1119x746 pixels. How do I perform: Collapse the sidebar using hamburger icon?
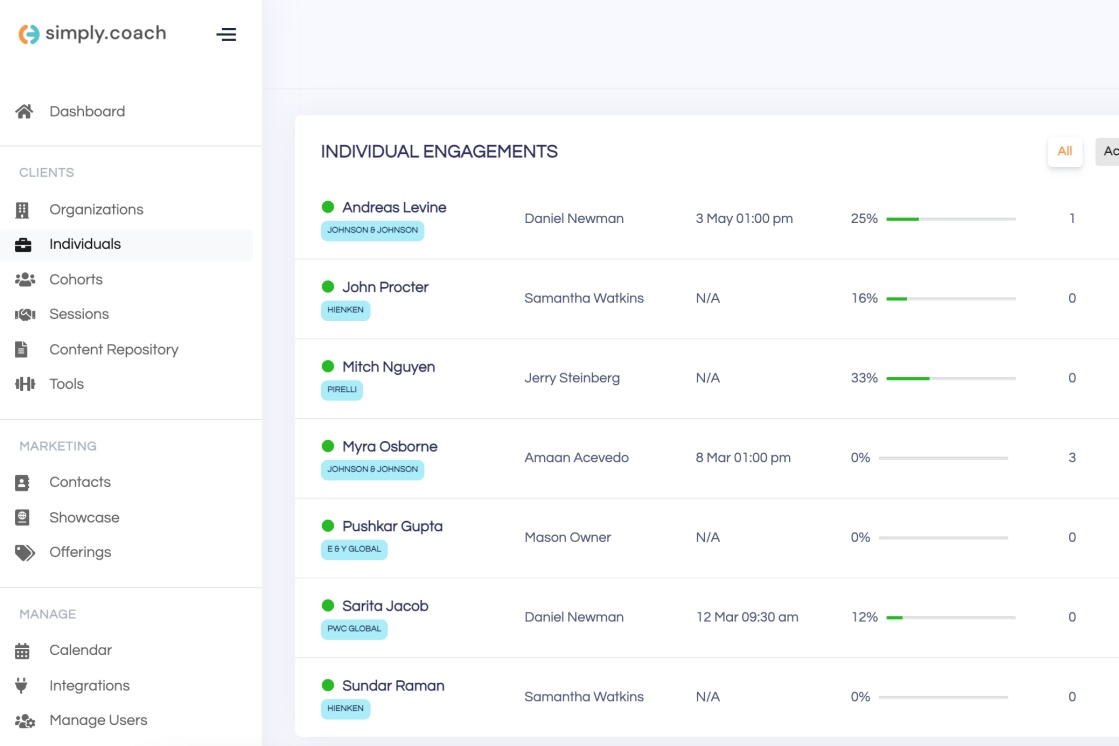(227, 35)
